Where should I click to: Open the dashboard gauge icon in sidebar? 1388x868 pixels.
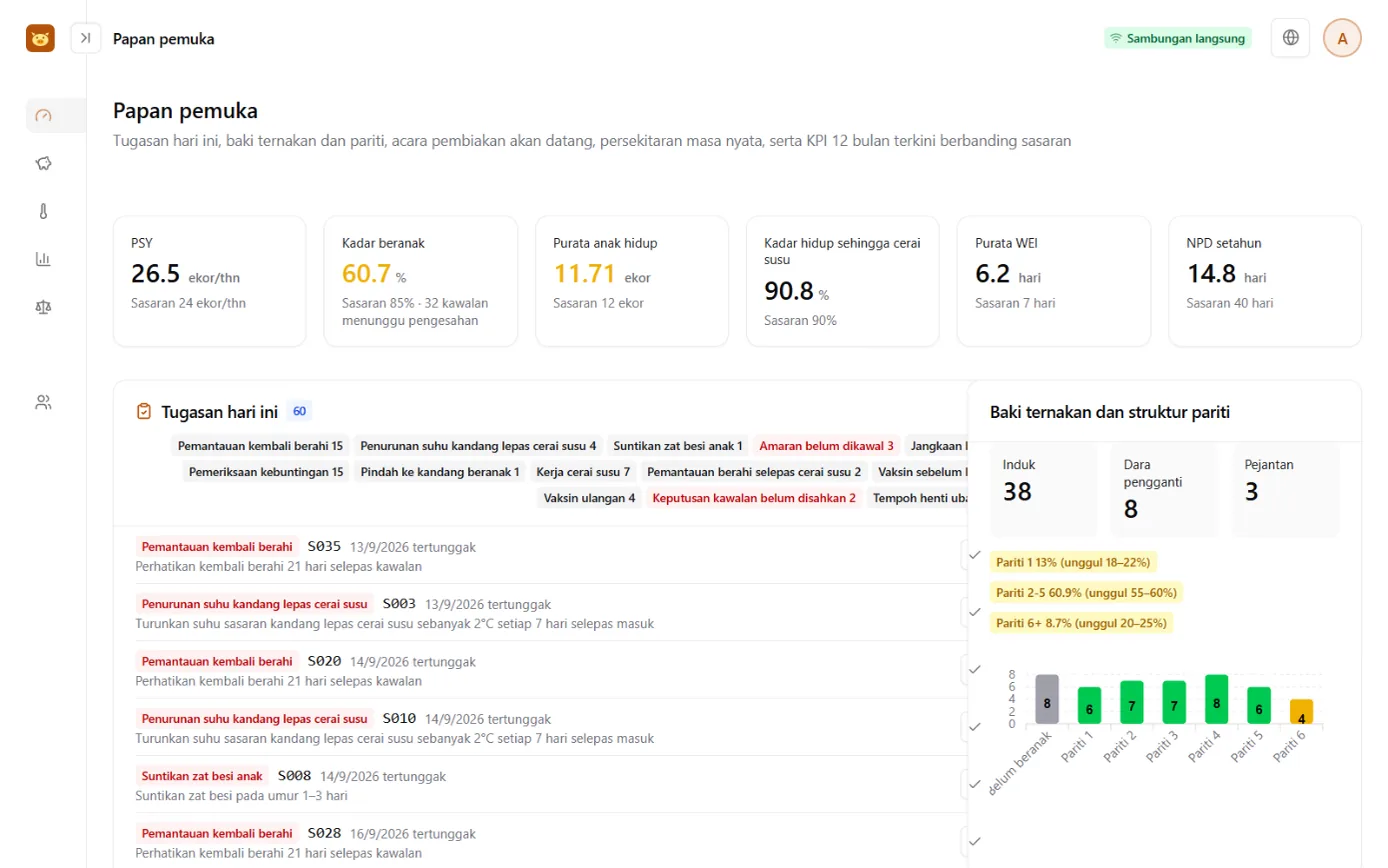tap(43, 116)
